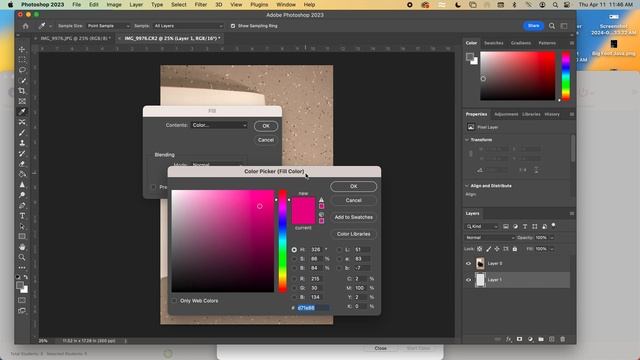Click the Add to Swatches button
640x360 pixels.
(353, 217)
